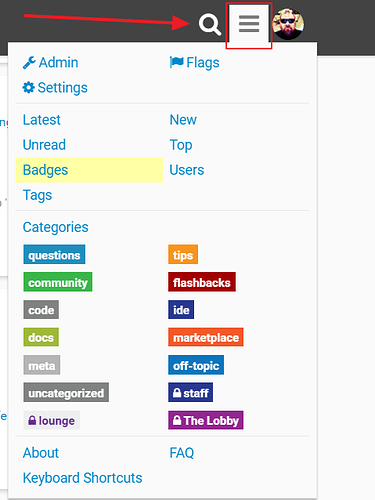This screenshot has height=500, width=375.
Task: Open the Categories heading link
Action: (x=55, y=227)
